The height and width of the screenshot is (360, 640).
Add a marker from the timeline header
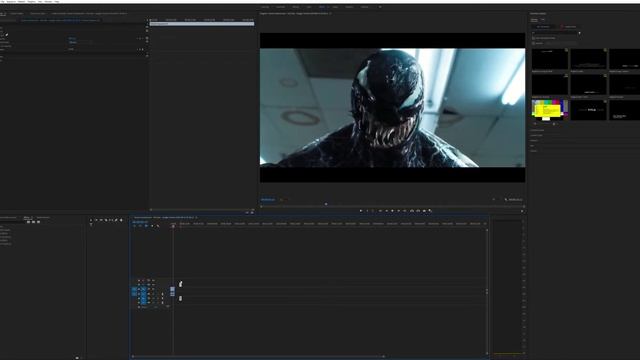click(x=152, y=226)
